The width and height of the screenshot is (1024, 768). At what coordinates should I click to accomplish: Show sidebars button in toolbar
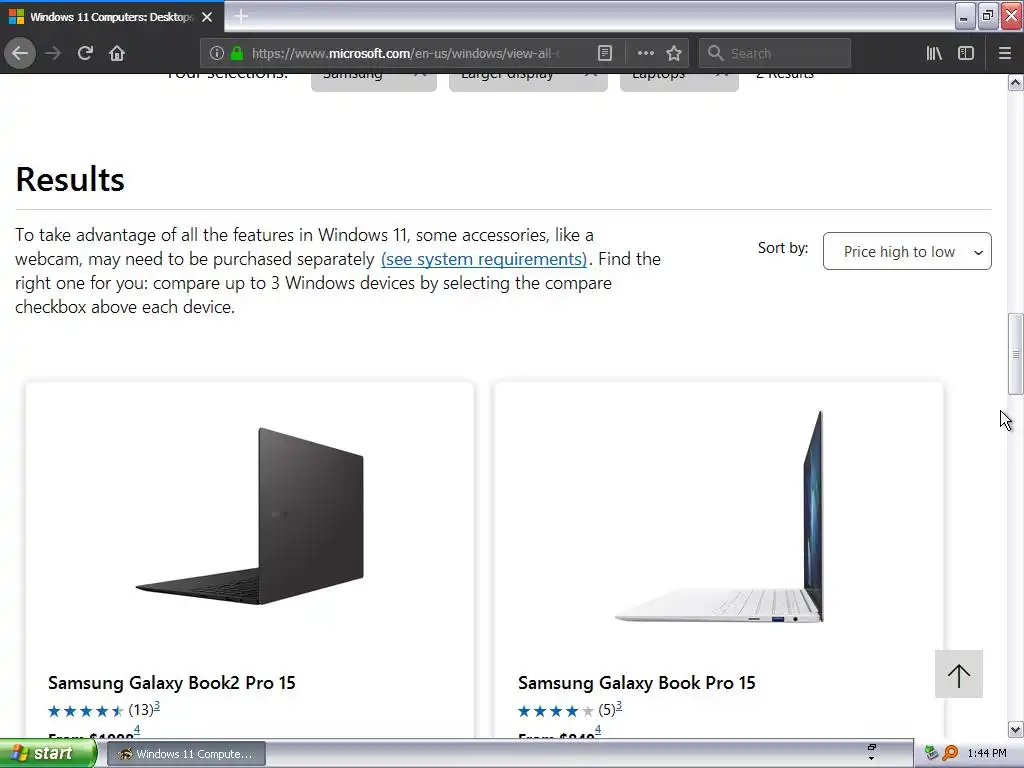[x=966, y=53]
